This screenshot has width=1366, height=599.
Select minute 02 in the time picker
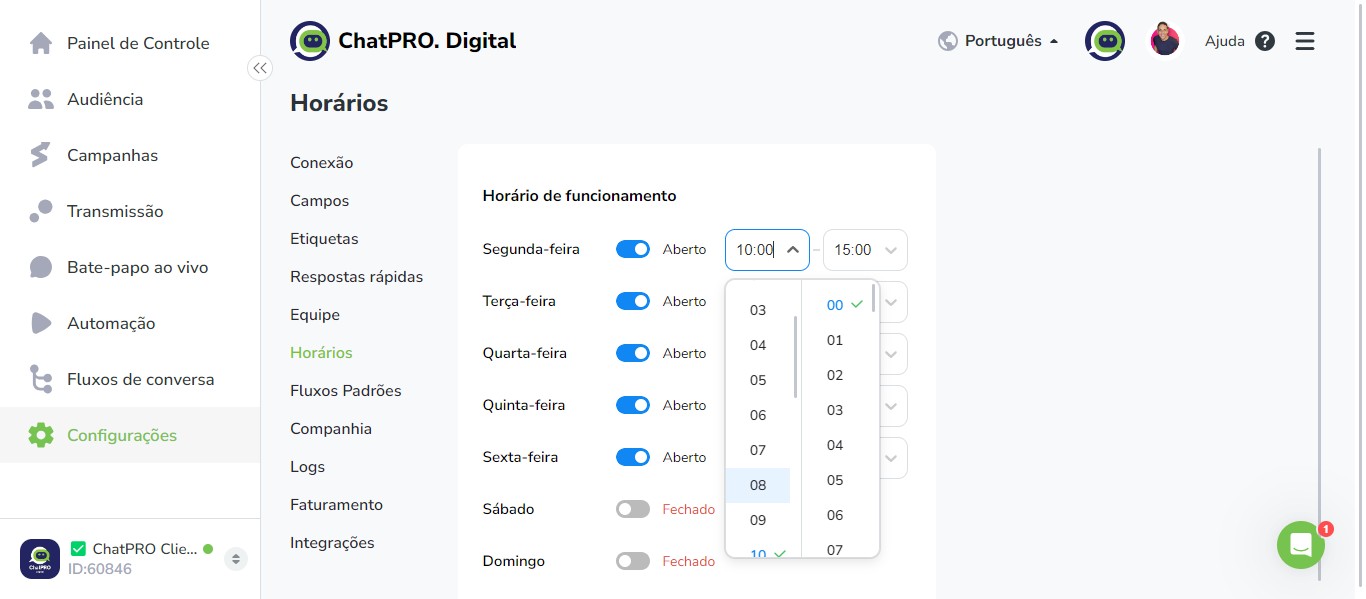pyautogui.click(x=835, y=375)
